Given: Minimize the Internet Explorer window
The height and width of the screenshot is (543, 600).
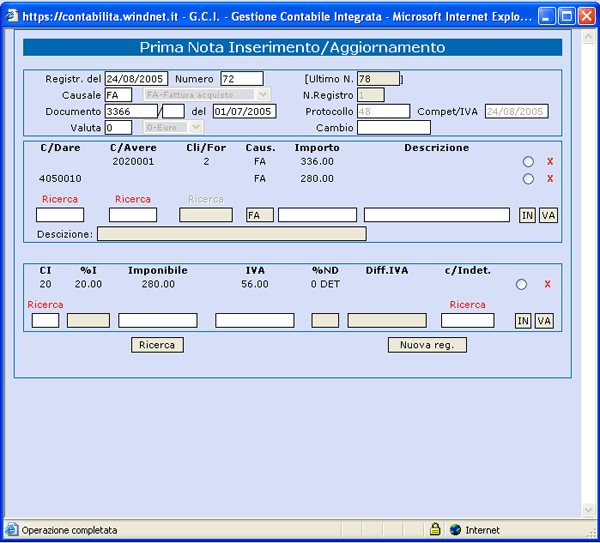Looking at the screenshot, I should click(547, 16).
